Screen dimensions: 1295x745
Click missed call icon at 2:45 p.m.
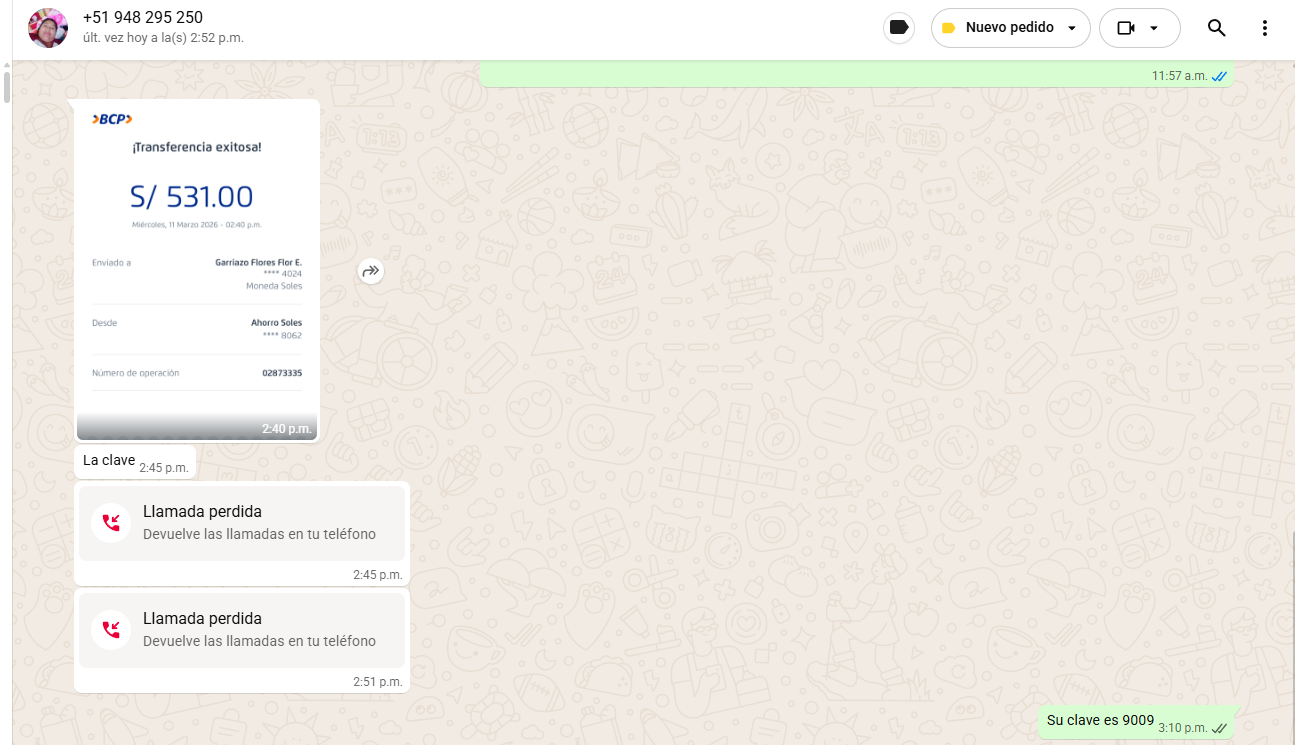point(111,522)
